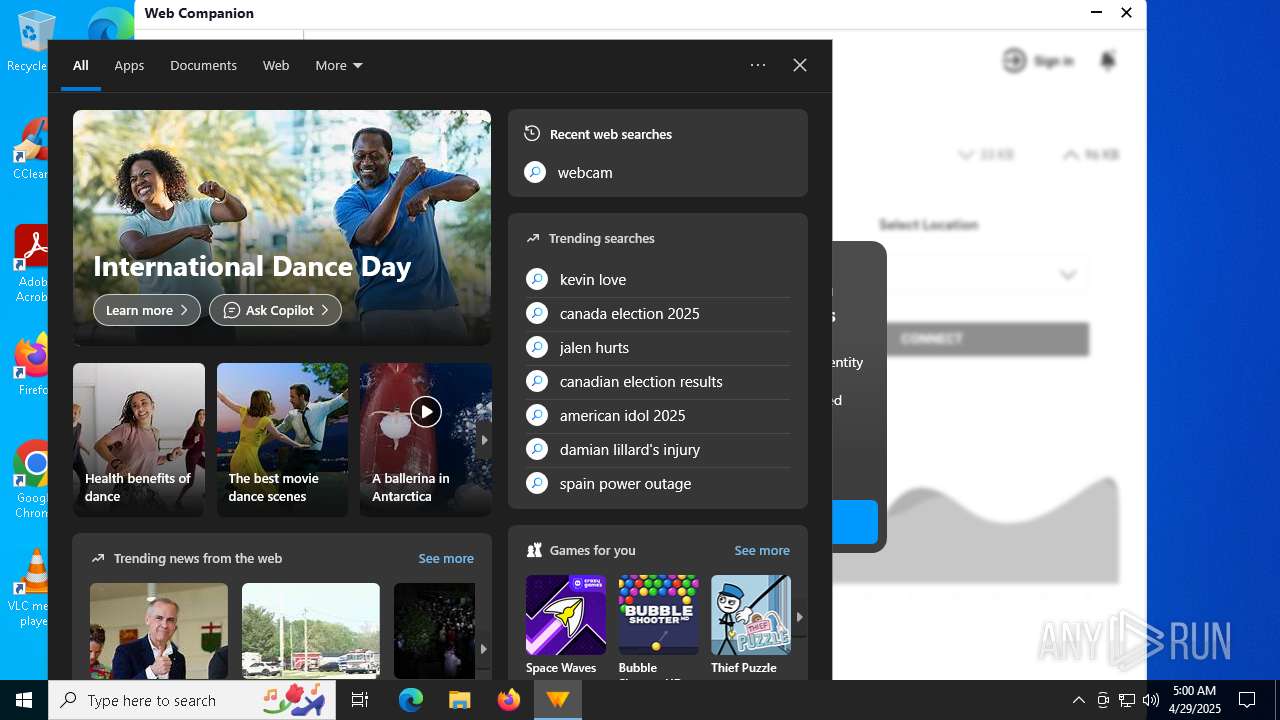Viewport: 1280px width, 720px height.
Task: Open the Action Center notifications icon
Action: pos(1247,700)
